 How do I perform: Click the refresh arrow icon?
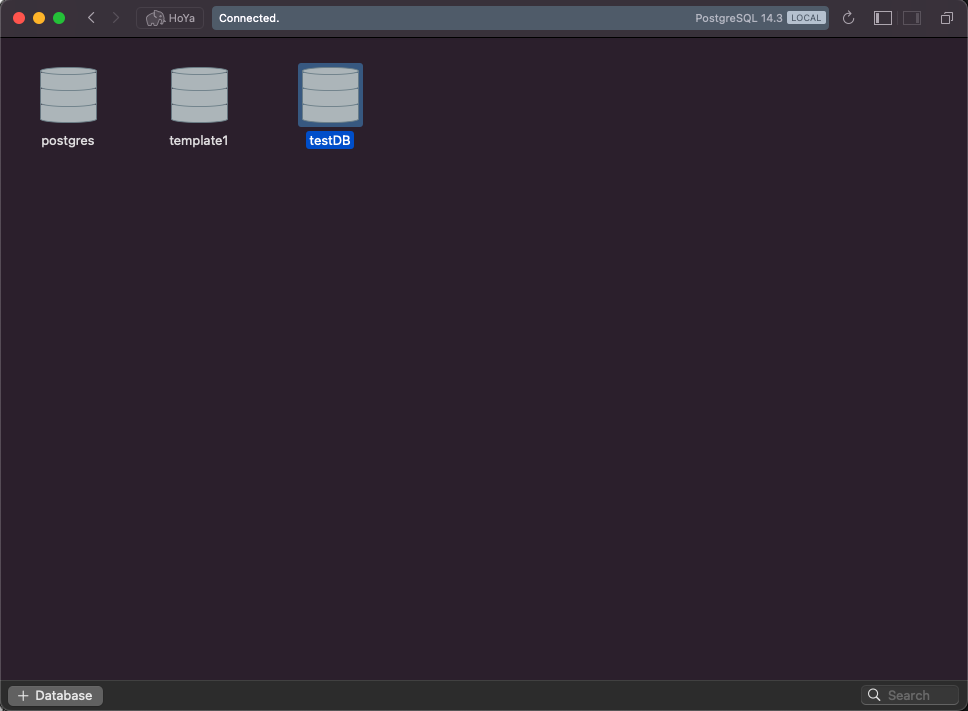coord(848,18)
